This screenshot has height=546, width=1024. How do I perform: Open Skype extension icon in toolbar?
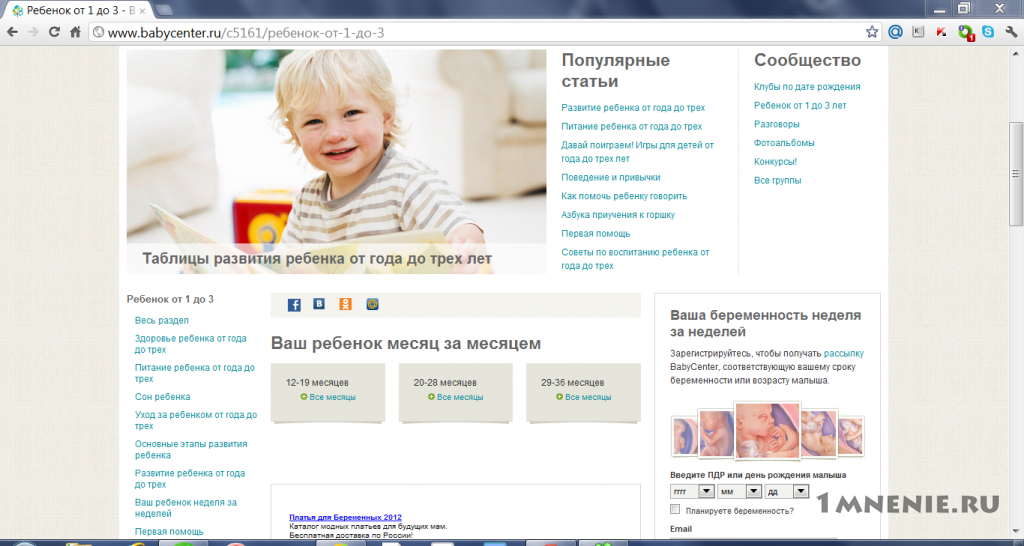pyautogui.click(x=988, y=31)
